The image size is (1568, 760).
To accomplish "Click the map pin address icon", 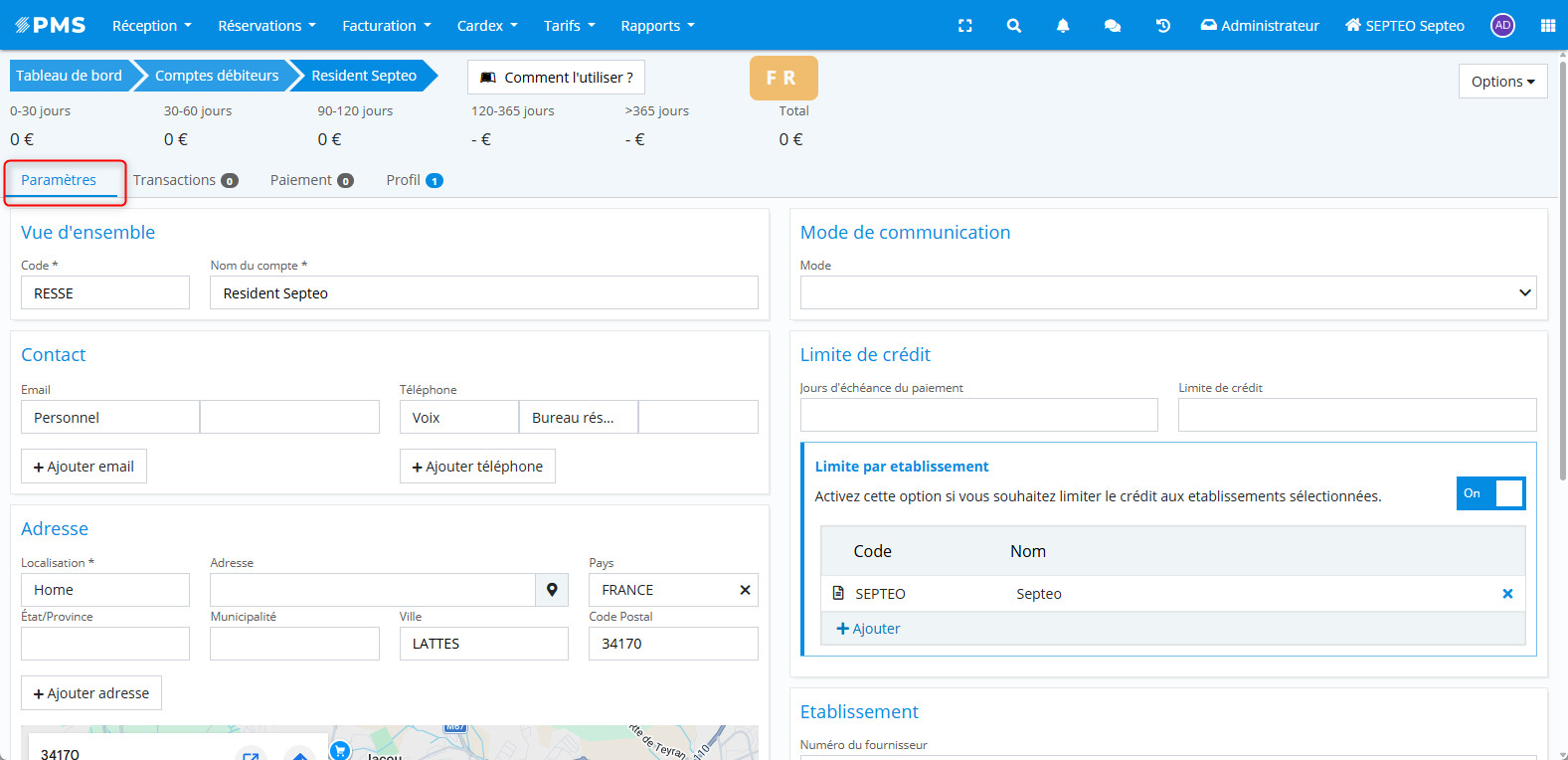I will click(x=552, y=590).
